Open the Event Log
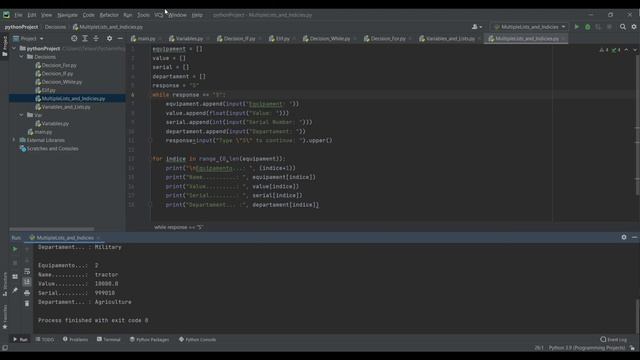Image resolution: width=640 pixels, height=360 pixels. pyautogui.click(x=613, y=340)
